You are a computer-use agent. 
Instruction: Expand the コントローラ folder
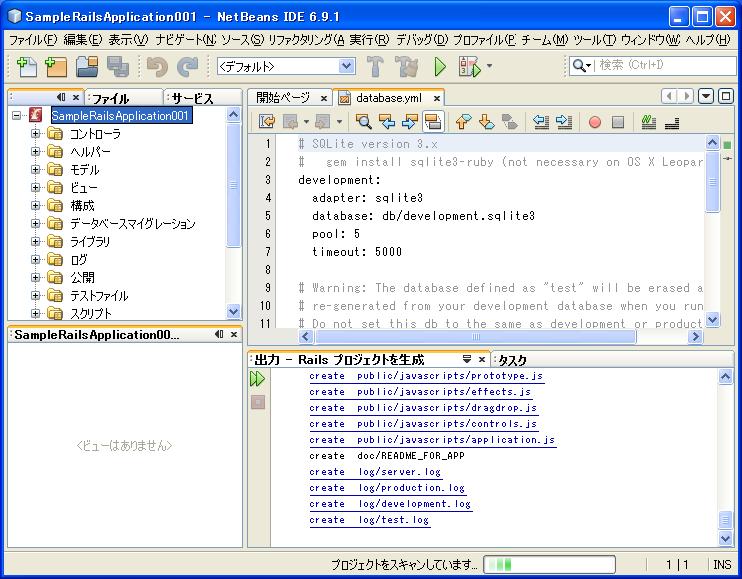35,133
